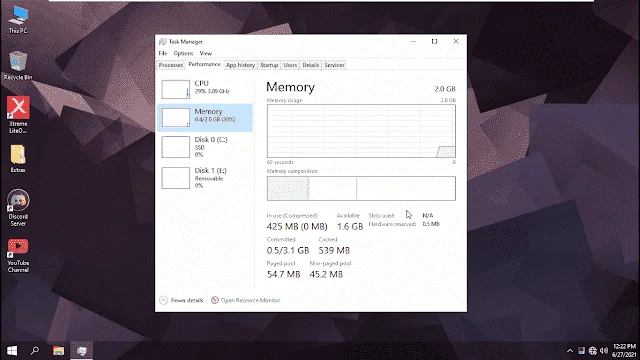The width and height of the screenshot is (640, 360).
Task: Click Task Manager taskbar button
Action: tap(82, 351)
